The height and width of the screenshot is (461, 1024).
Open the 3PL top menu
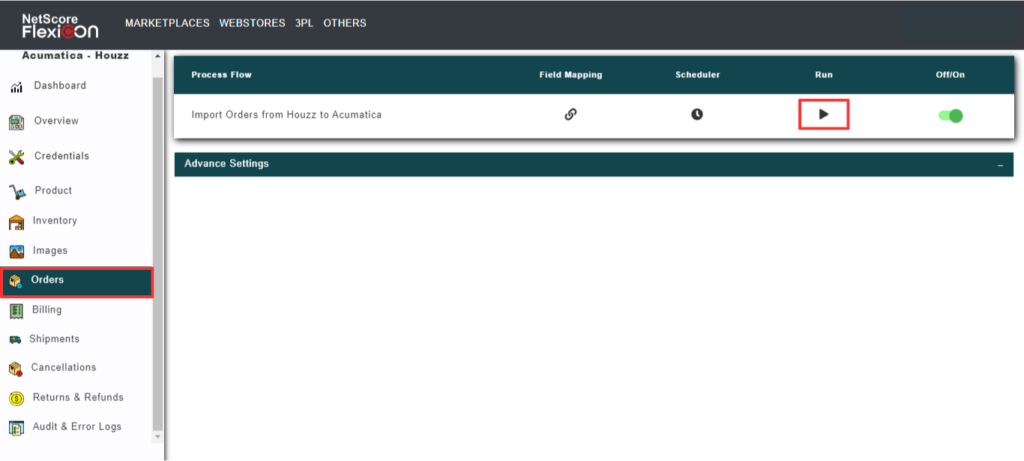pyautogui.click(x=304, y=23)
